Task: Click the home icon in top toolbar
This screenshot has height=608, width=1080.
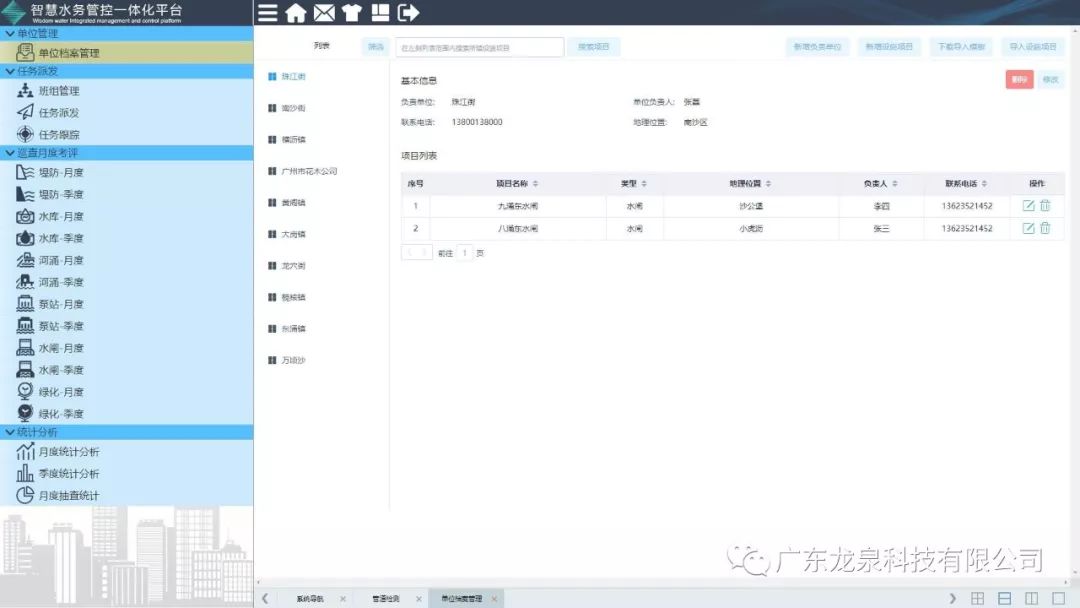Action: tap(296, 13)
